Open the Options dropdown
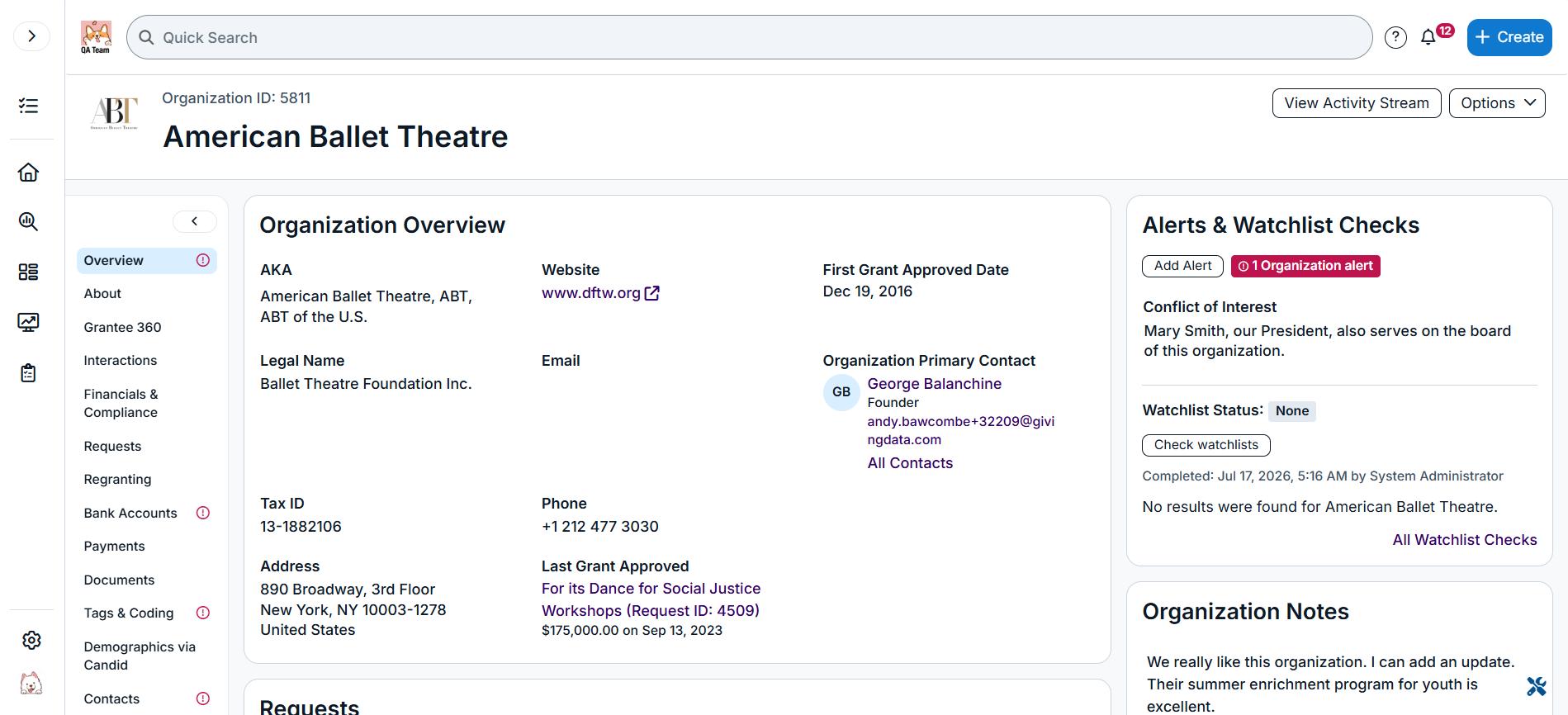Image resolution: width=1568 pixels, height=715 pixels. tap(1497, 103)
